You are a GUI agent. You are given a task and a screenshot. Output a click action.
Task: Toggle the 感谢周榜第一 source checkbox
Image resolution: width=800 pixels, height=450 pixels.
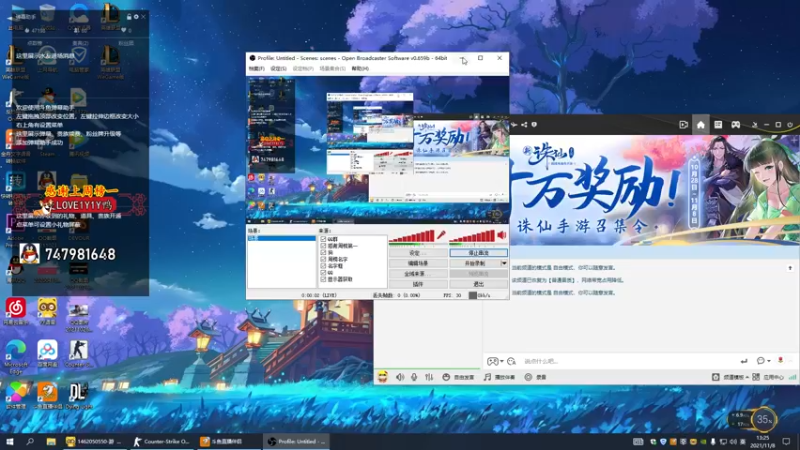click(x=323, y=245)
